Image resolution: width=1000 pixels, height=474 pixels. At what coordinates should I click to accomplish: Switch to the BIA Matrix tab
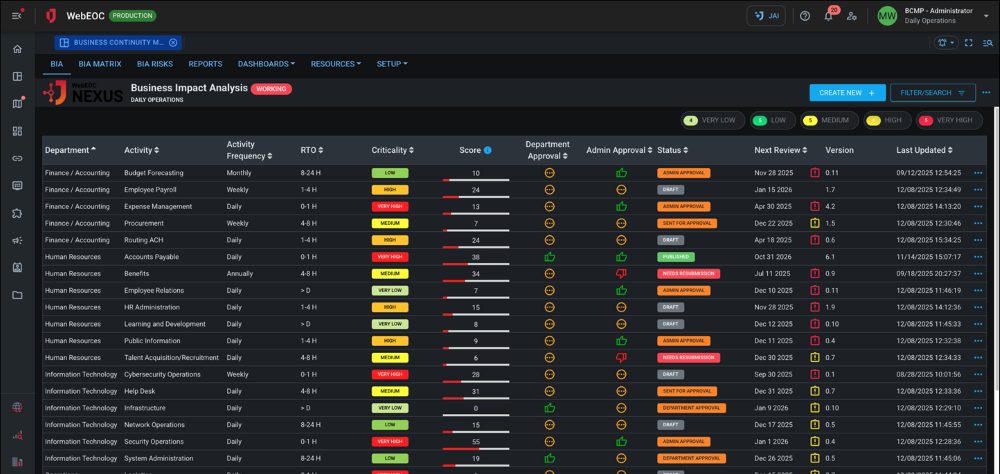pyautogui.click(x=100, y=64)
